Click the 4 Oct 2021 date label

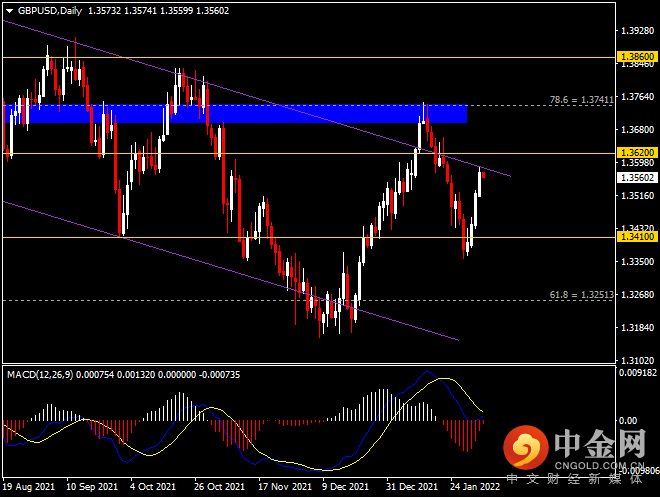click(x=153, y=487)
